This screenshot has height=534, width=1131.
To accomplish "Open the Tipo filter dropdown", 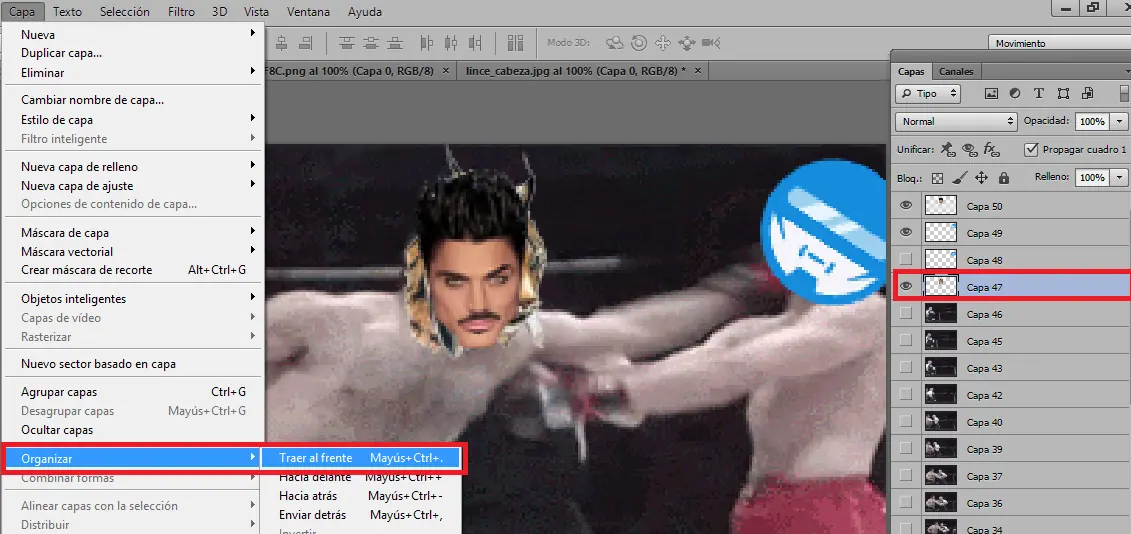I will point(928,93).
